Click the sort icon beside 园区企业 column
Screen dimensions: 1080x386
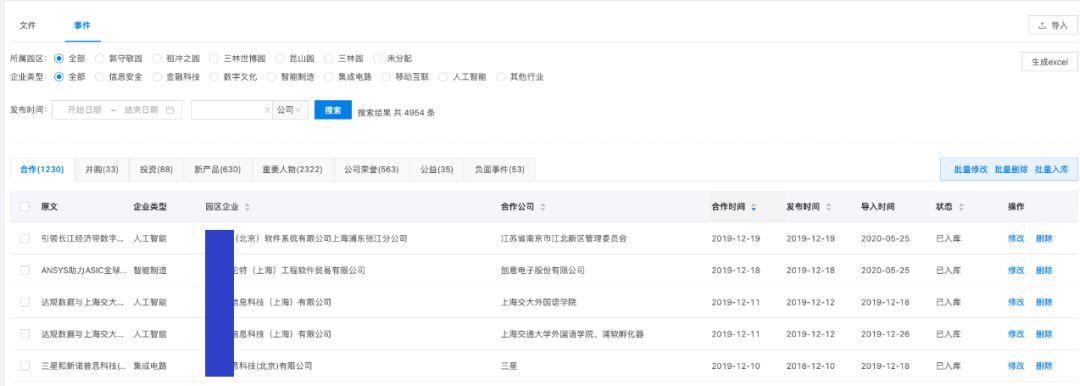(x=247, y=207)
